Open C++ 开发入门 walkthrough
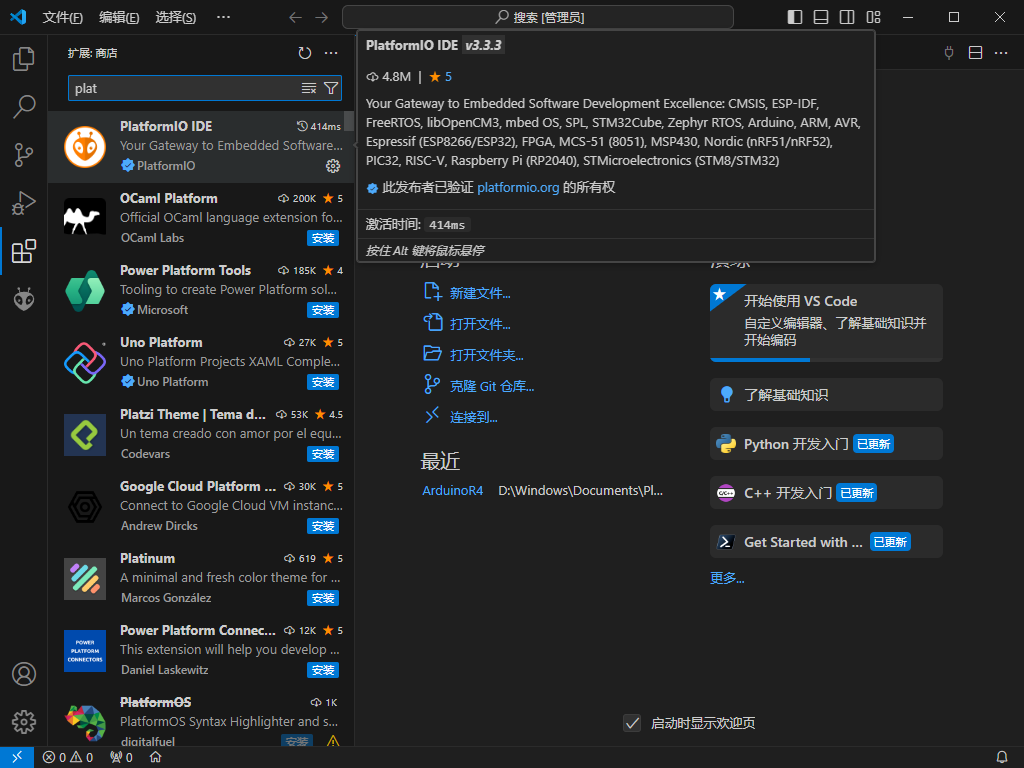The height and width of the screenshot is (768, 1024). pos(826,492)
